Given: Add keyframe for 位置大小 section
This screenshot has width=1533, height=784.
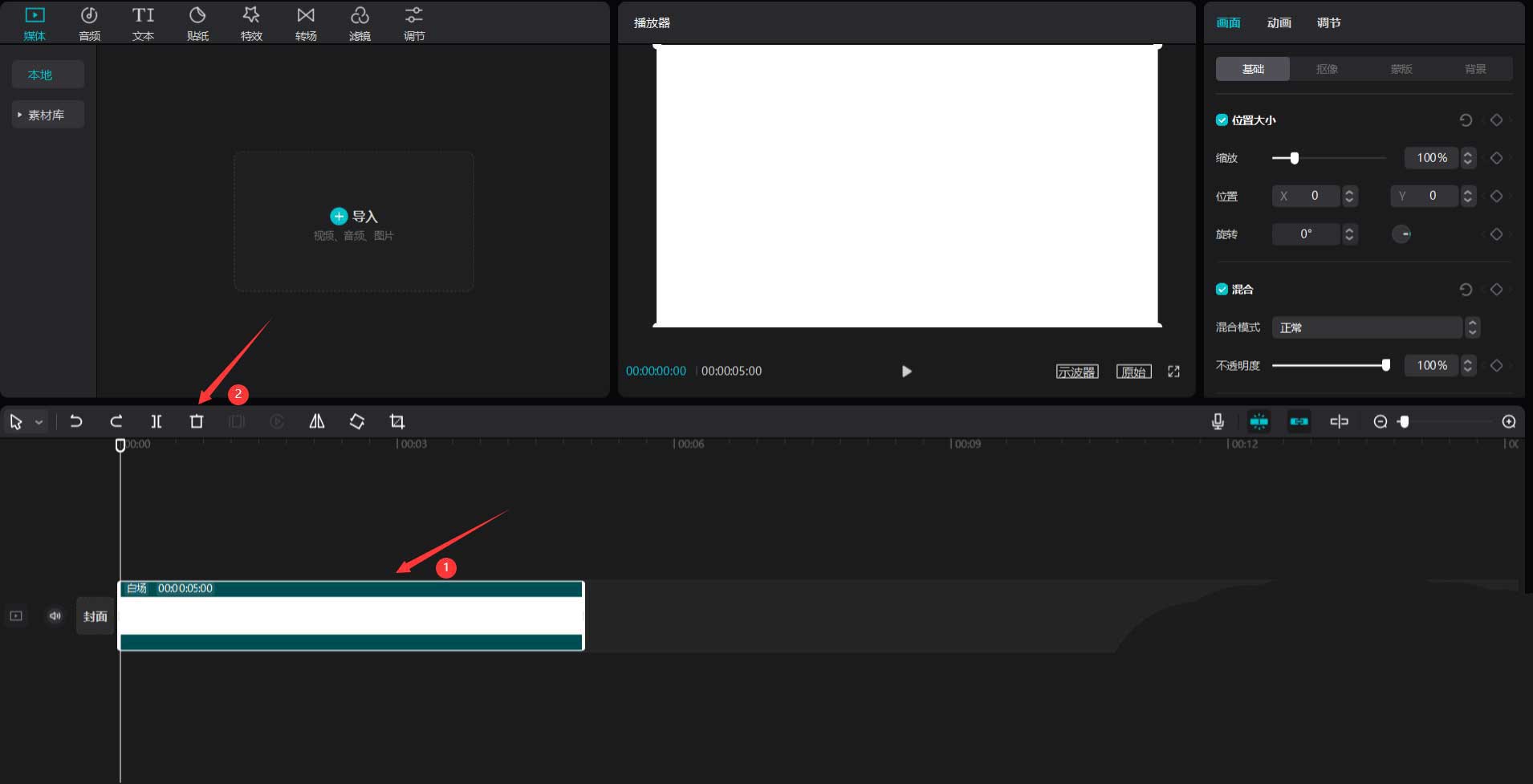Looking at the screenshot, I should coord(1496,120).
